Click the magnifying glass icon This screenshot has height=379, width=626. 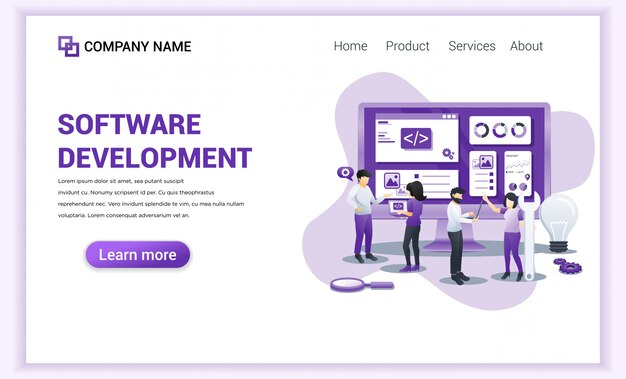pos(362,285)
